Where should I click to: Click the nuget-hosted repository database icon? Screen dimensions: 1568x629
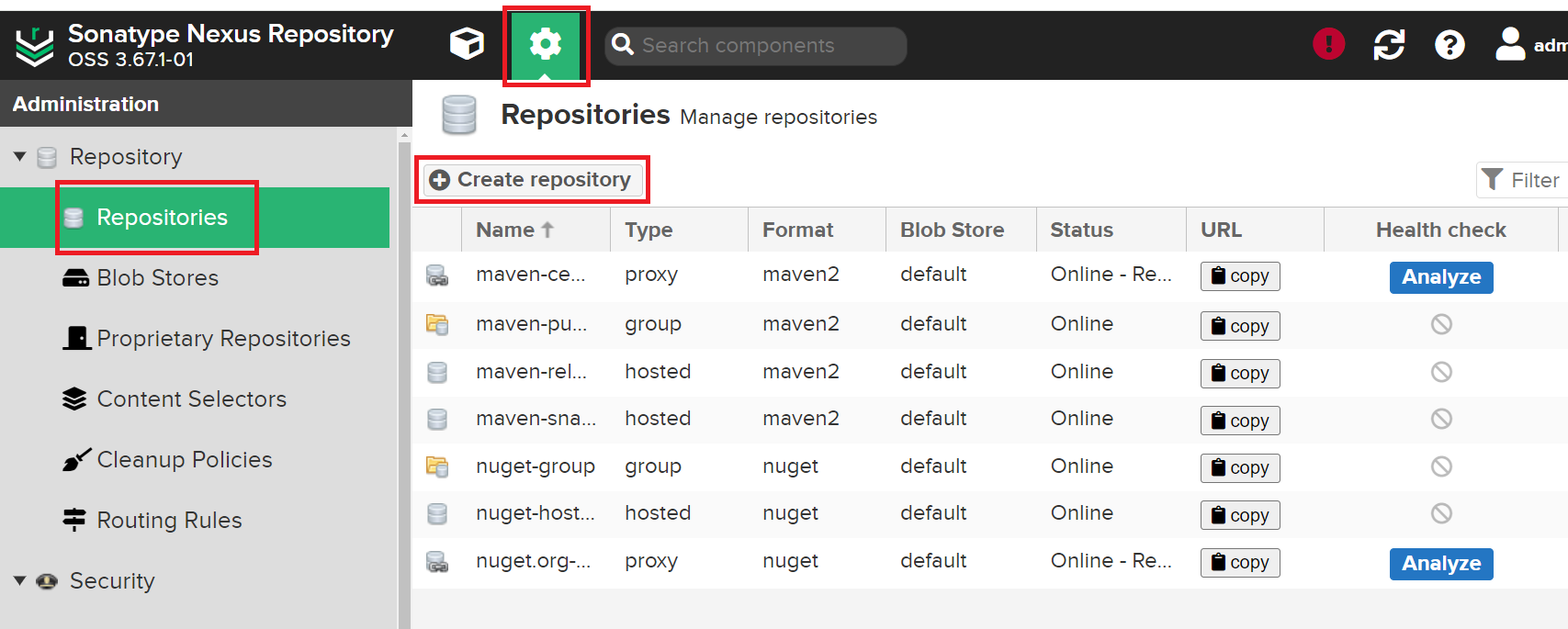437,513
